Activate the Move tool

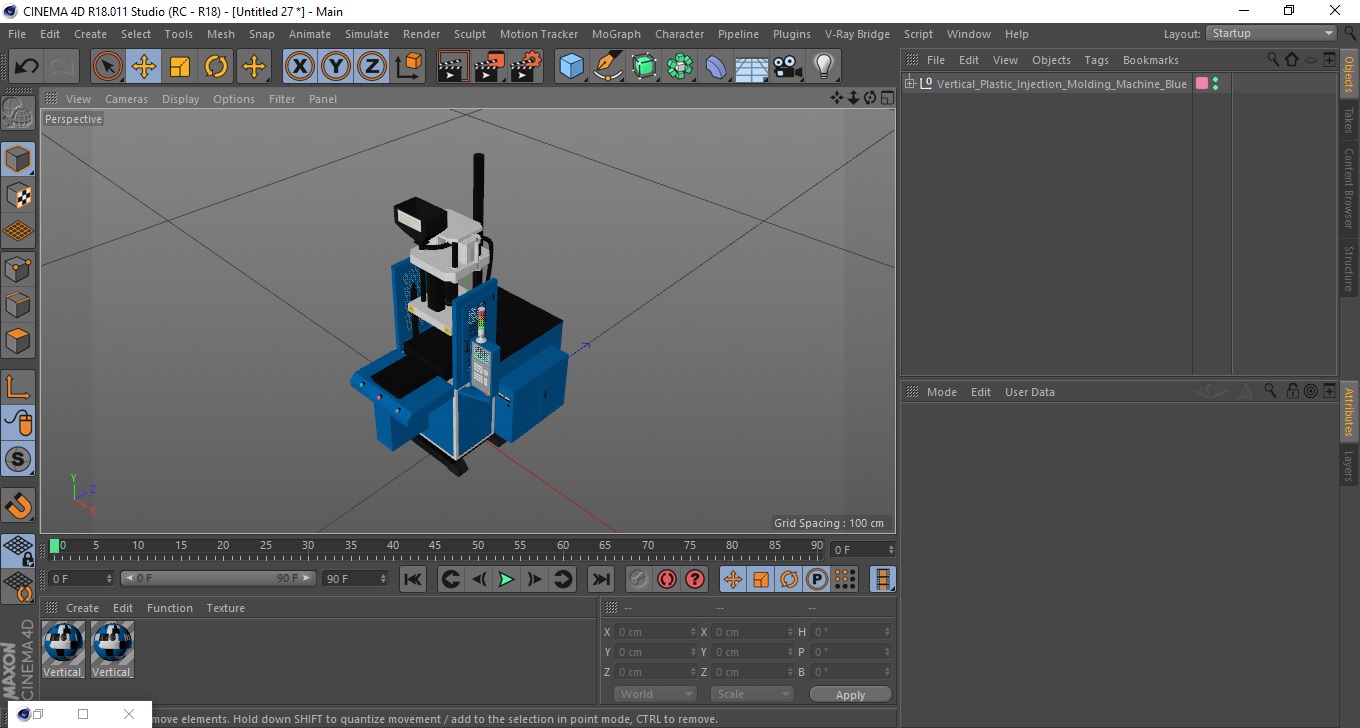[x=144, y=67]
